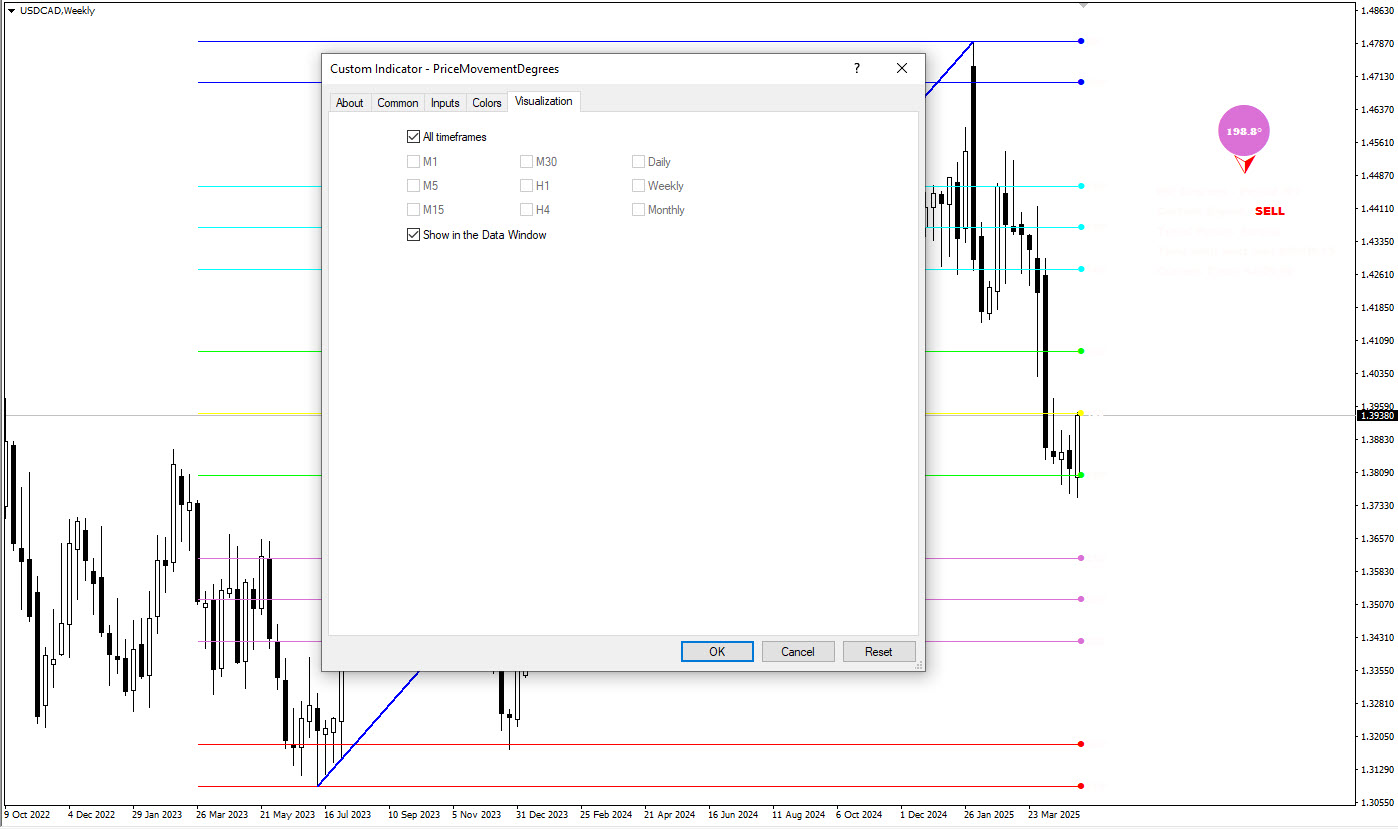Select the second blue dot near 1.4713
This screenshot has width=1398, height=829.
tap(1081, 82)
